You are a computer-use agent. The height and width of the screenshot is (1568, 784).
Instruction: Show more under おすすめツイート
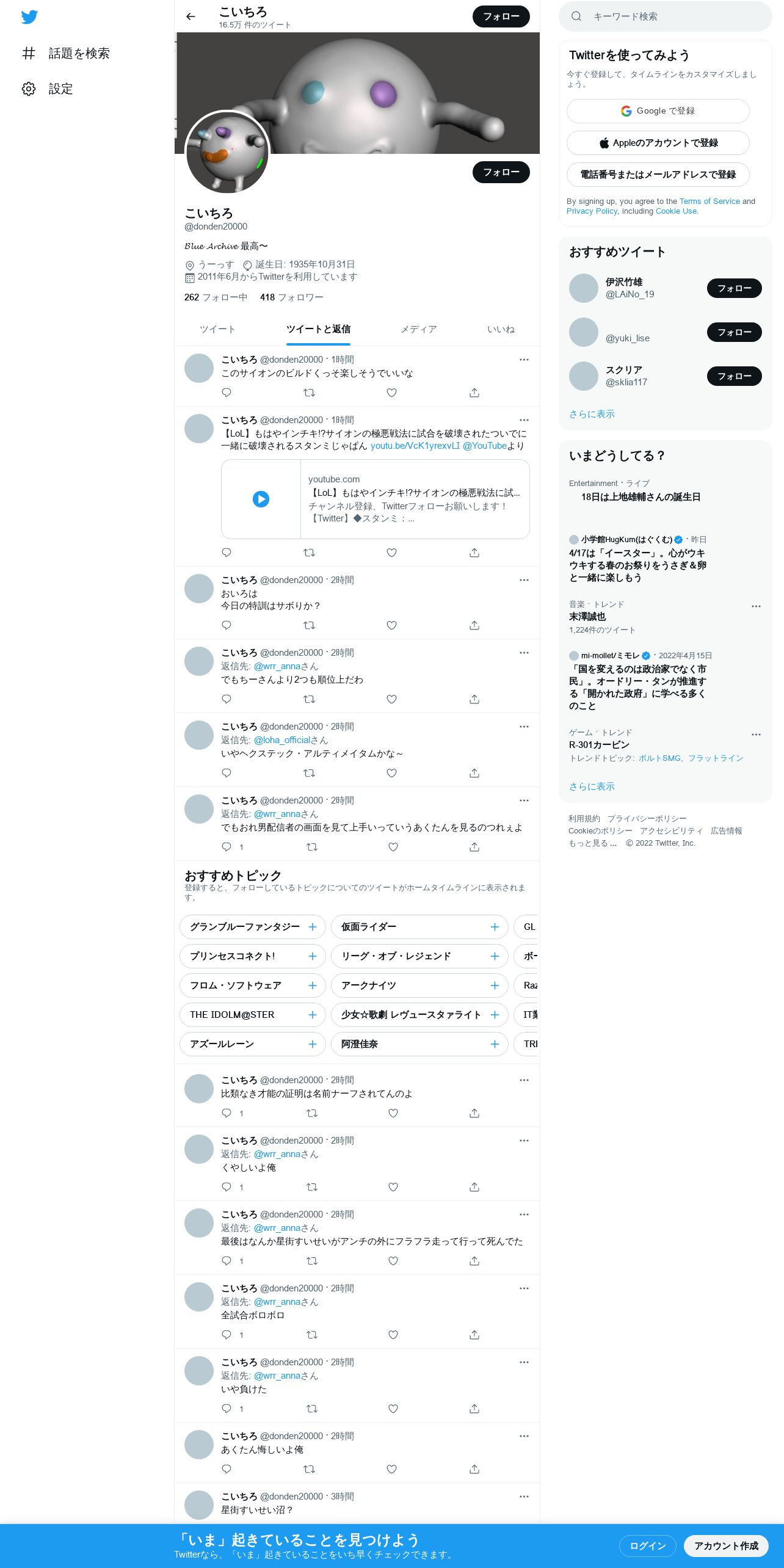[x=592, y=414]
